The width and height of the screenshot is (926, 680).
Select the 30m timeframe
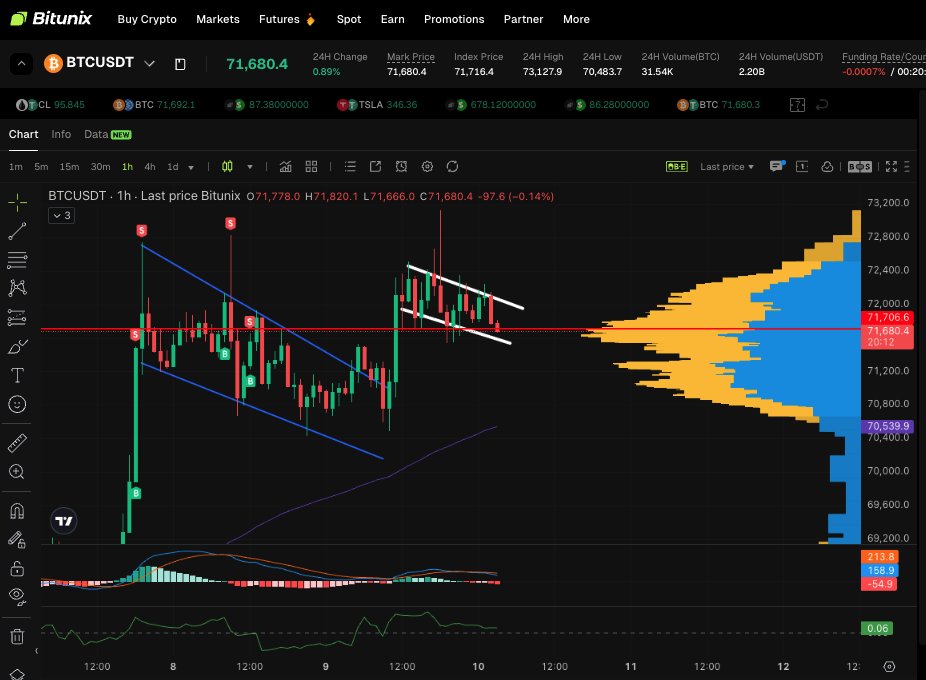tap(100, 167)
